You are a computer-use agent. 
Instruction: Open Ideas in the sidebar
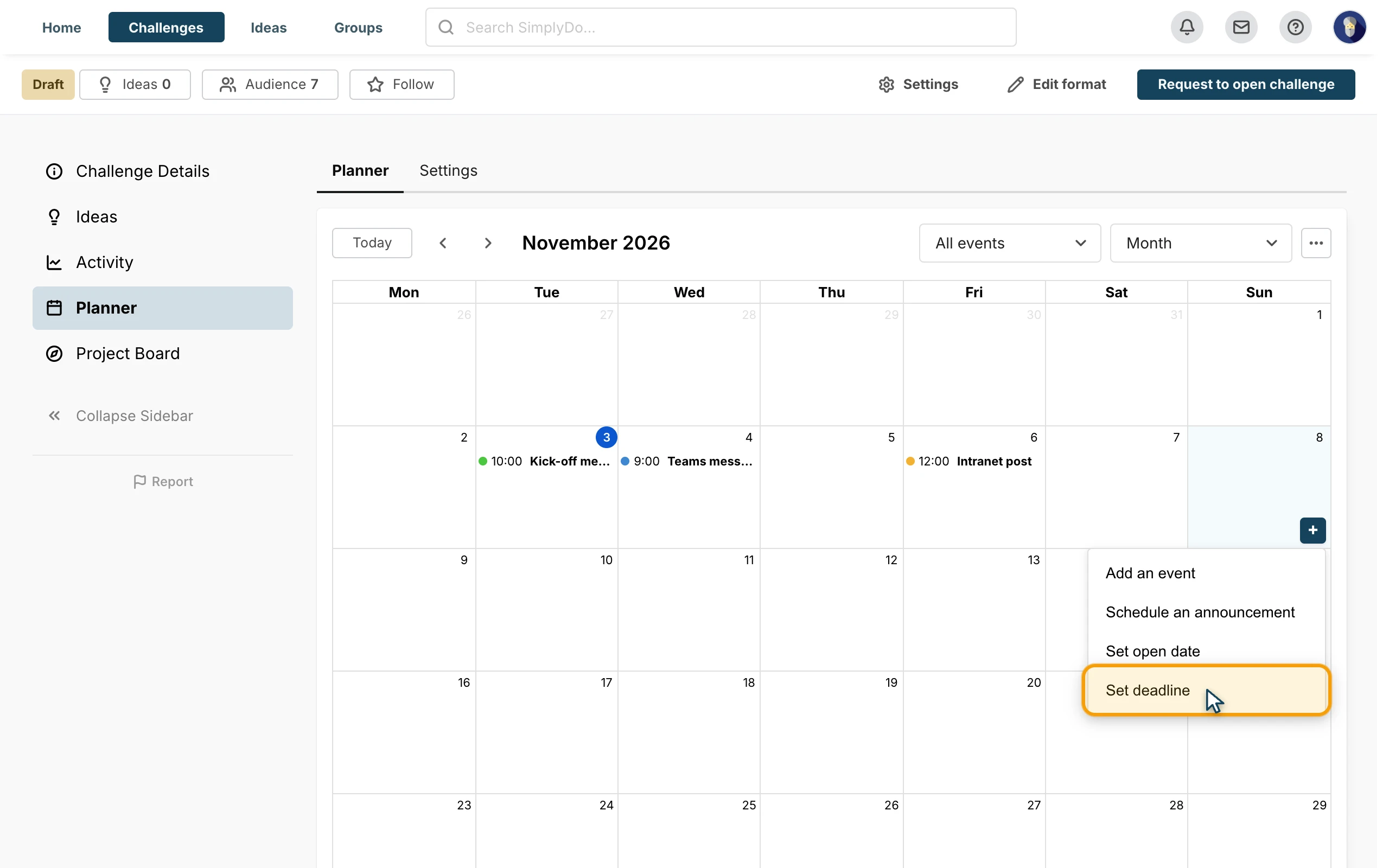[x=162, y=216]
